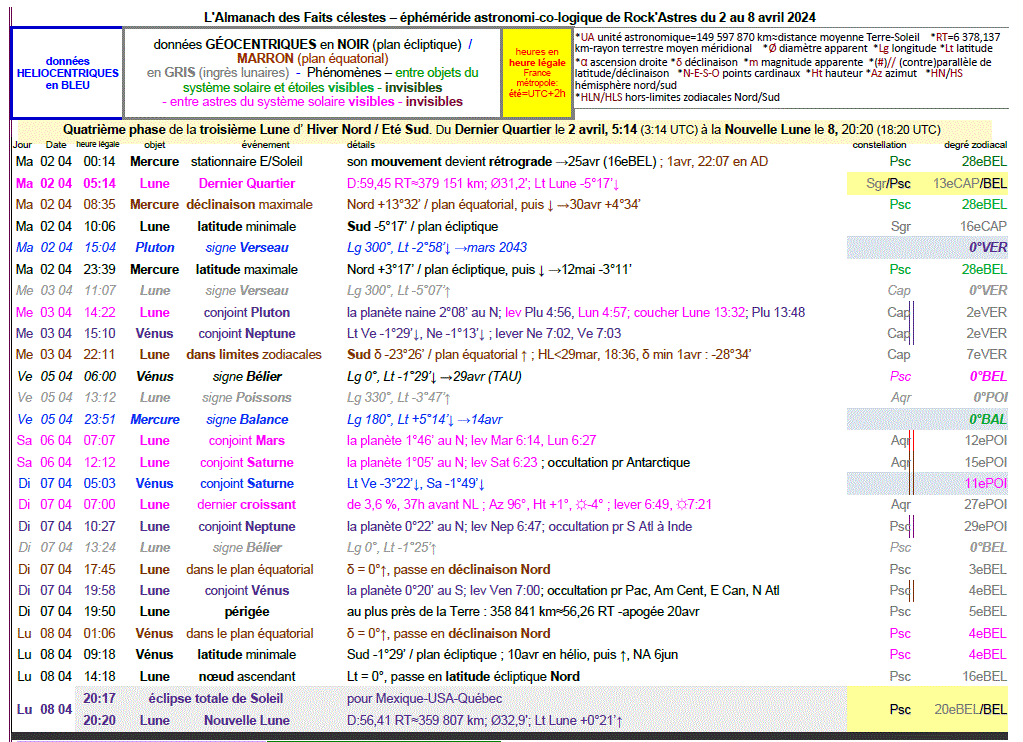Select the grey time "13:24"
Viewport: 1023px width, 742px height.
[x=99, y=548]
